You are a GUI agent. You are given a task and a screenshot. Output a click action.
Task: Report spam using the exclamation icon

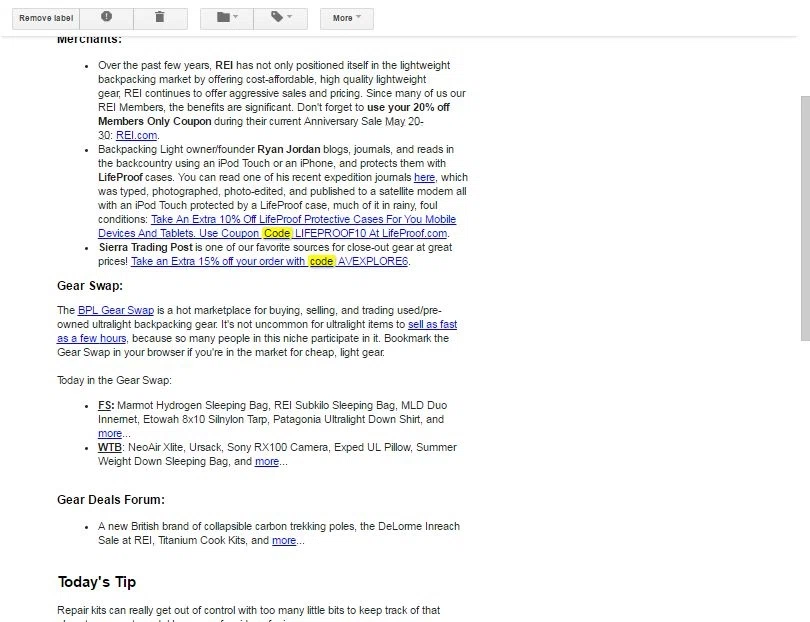coord(106,18)
